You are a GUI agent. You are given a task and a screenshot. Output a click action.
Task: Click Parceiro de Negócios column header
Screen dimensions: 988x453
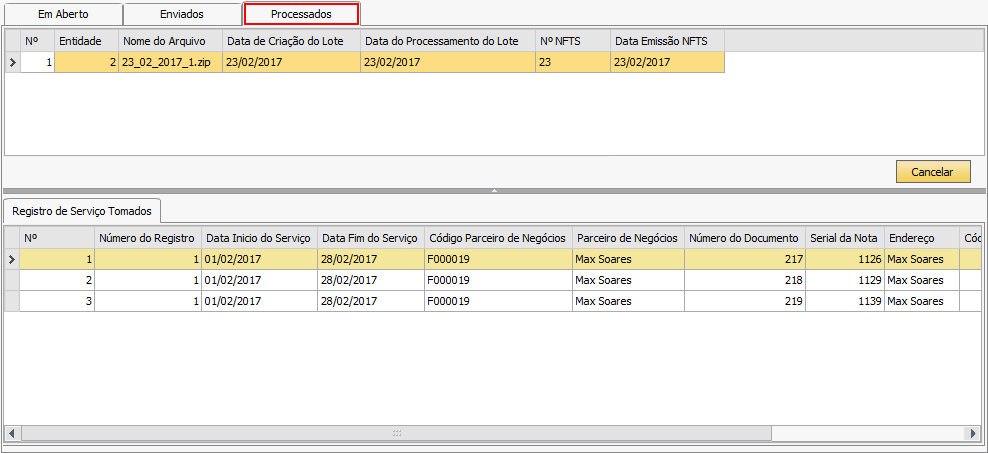628,238
